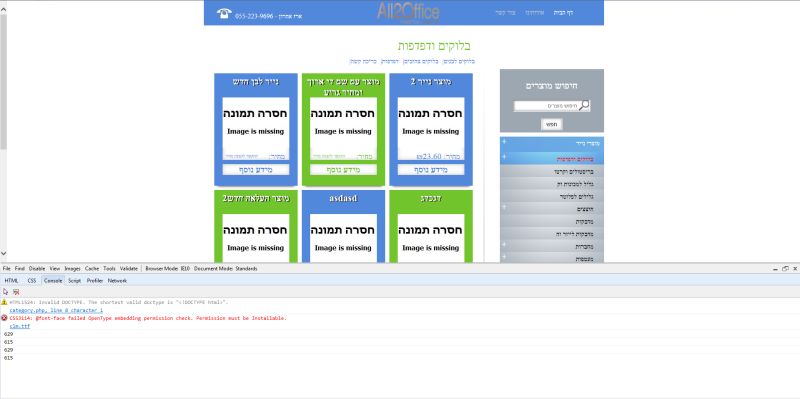Screen dimensions: 800x399
Task: Open the Profiler tab
Action: pyautogui.click(x=94, y=281)
